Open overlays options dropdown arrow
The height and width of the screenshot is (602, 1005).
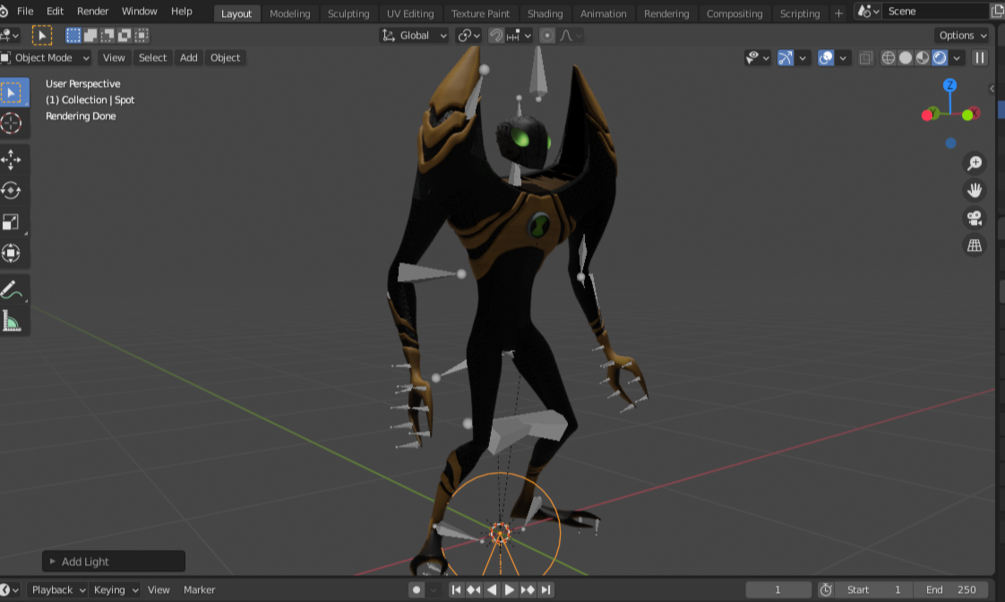tap(843, 58)
